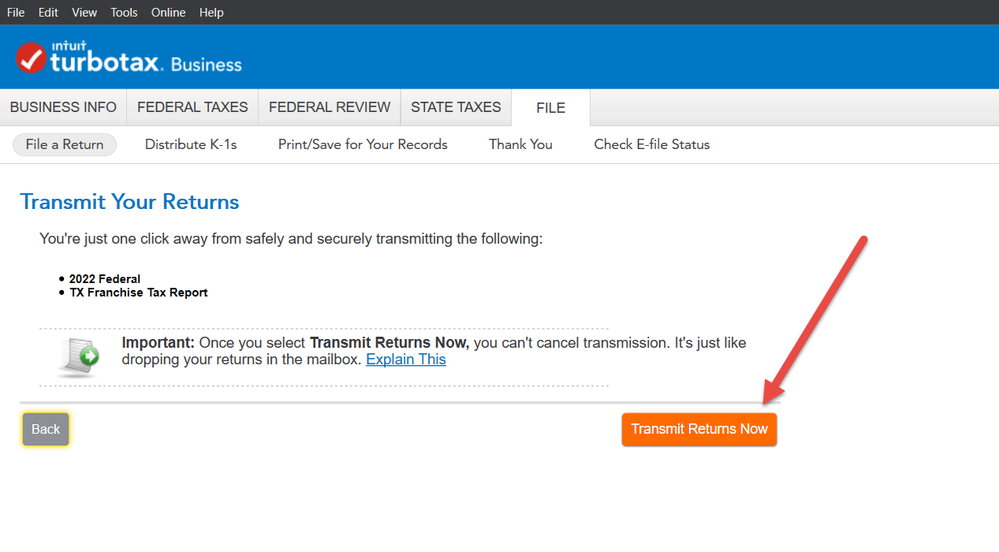Click the Transmit Returns Now button
999x552 pixels.
(x=699, y=429)
